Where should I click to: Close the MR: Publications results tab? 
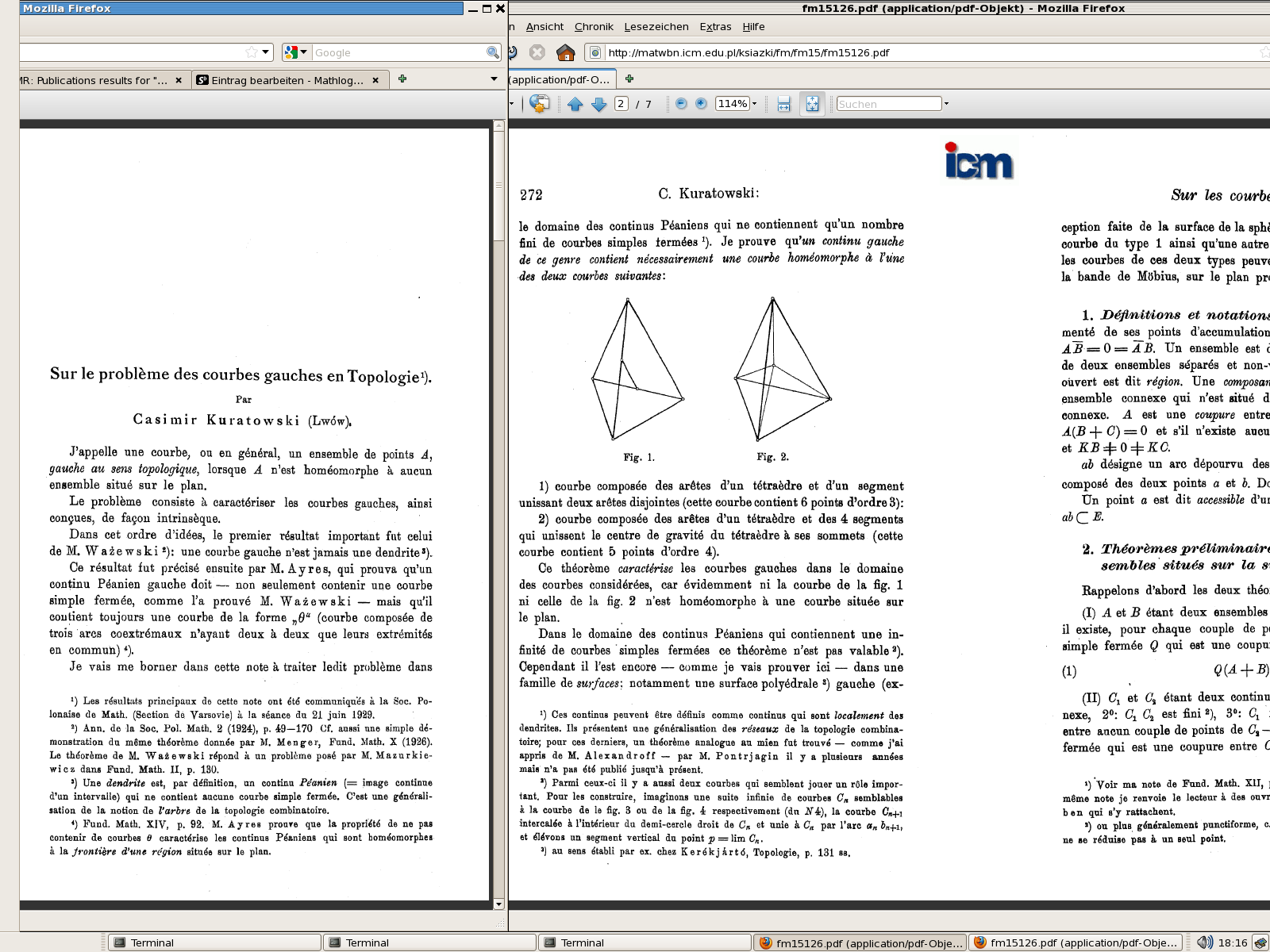point(179,80)
